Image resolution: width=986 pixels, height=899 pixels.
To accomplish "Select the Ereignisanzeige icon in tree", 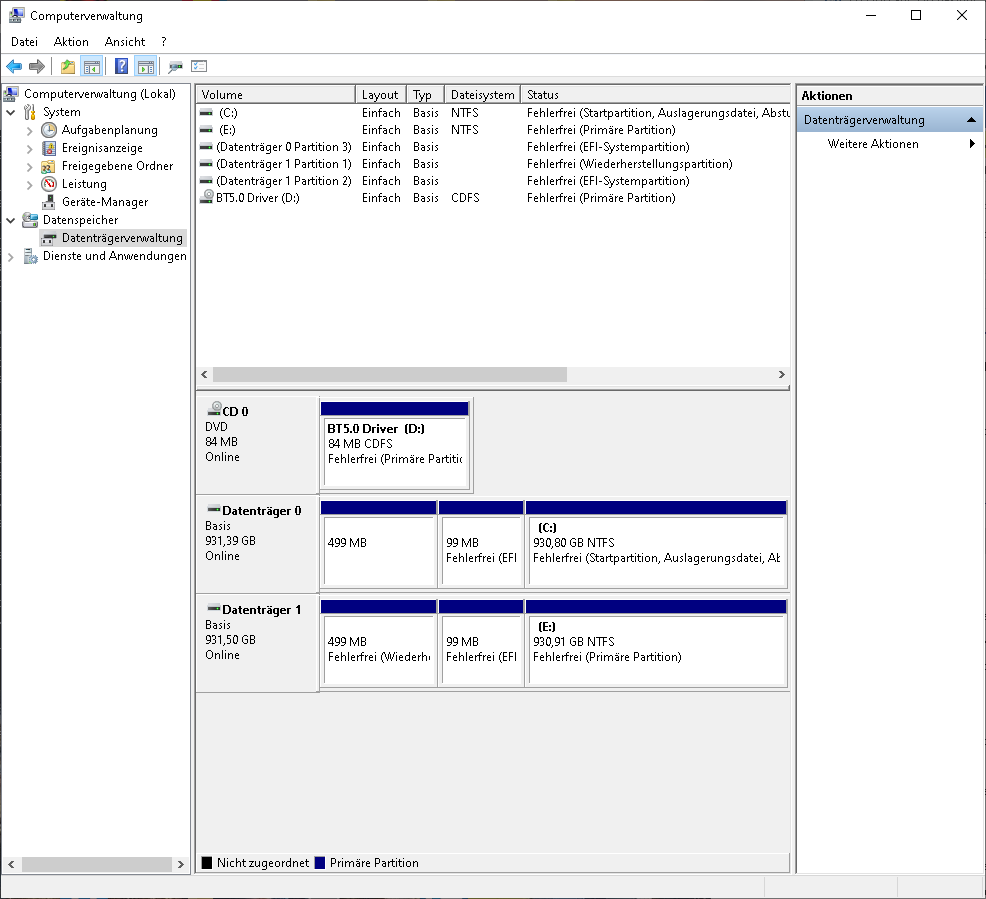I will [49, 148].
